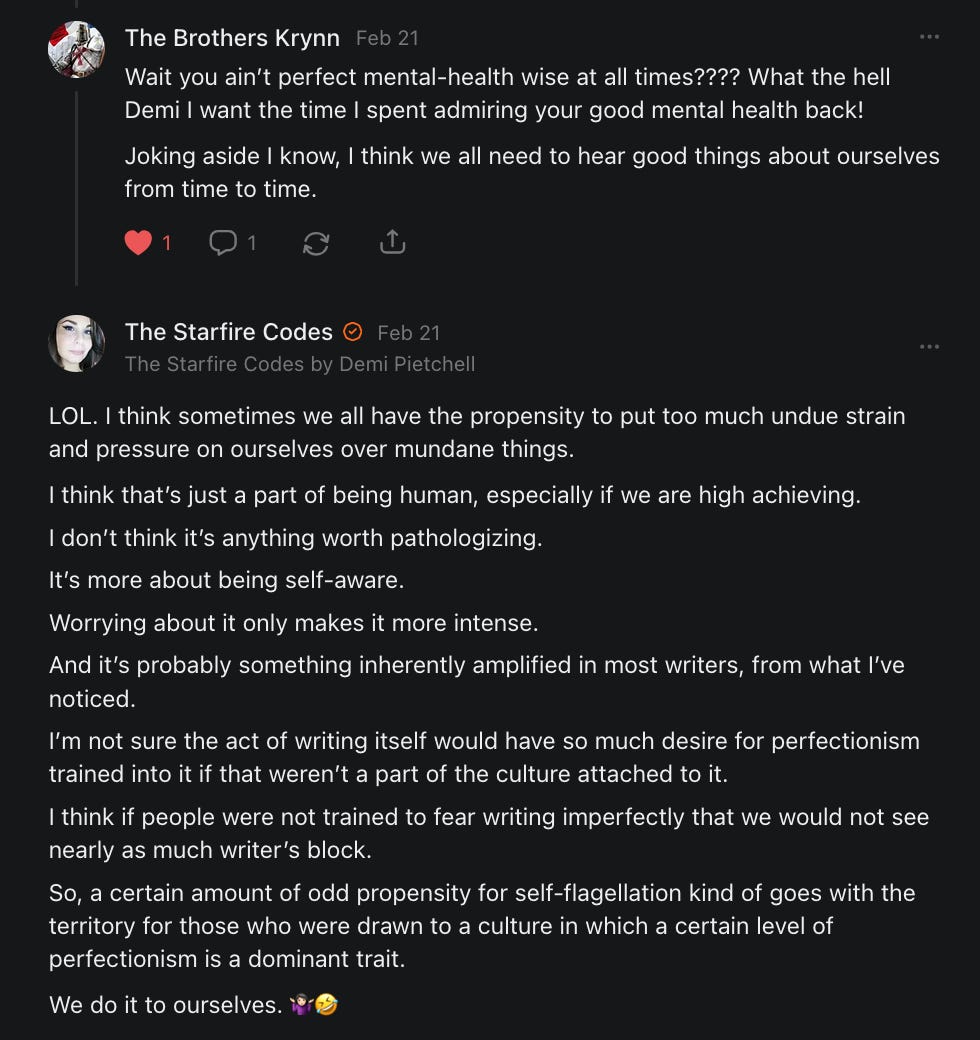980x1040 pixels.
Task: Visit 'The Starfire Codes by Demi Pietchell' publication
Action: pyautogui.click(x=299, y=364)
